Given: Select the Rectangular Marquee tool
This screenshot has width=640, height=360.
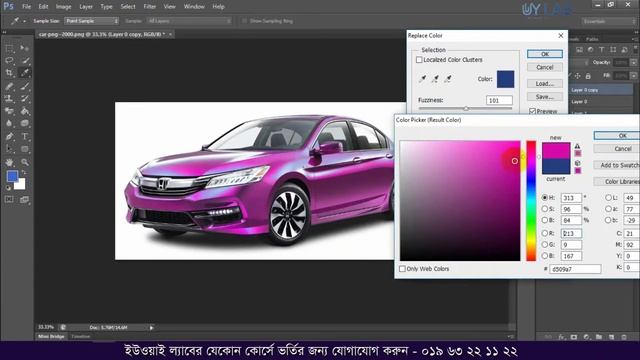Looking at the screenshot, I should 9,49.
